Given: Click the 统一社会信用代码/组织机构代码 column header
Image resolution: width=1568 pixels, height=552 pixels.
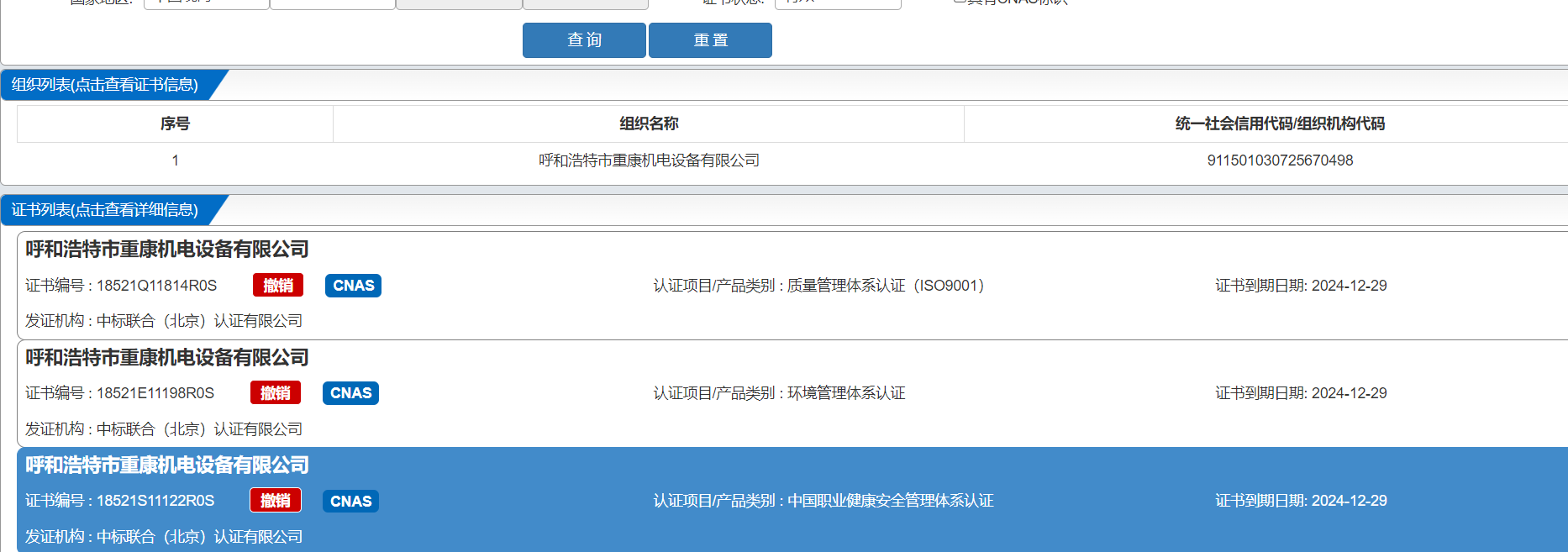Looking at the screenshot, I should (x=1280, y=124).
